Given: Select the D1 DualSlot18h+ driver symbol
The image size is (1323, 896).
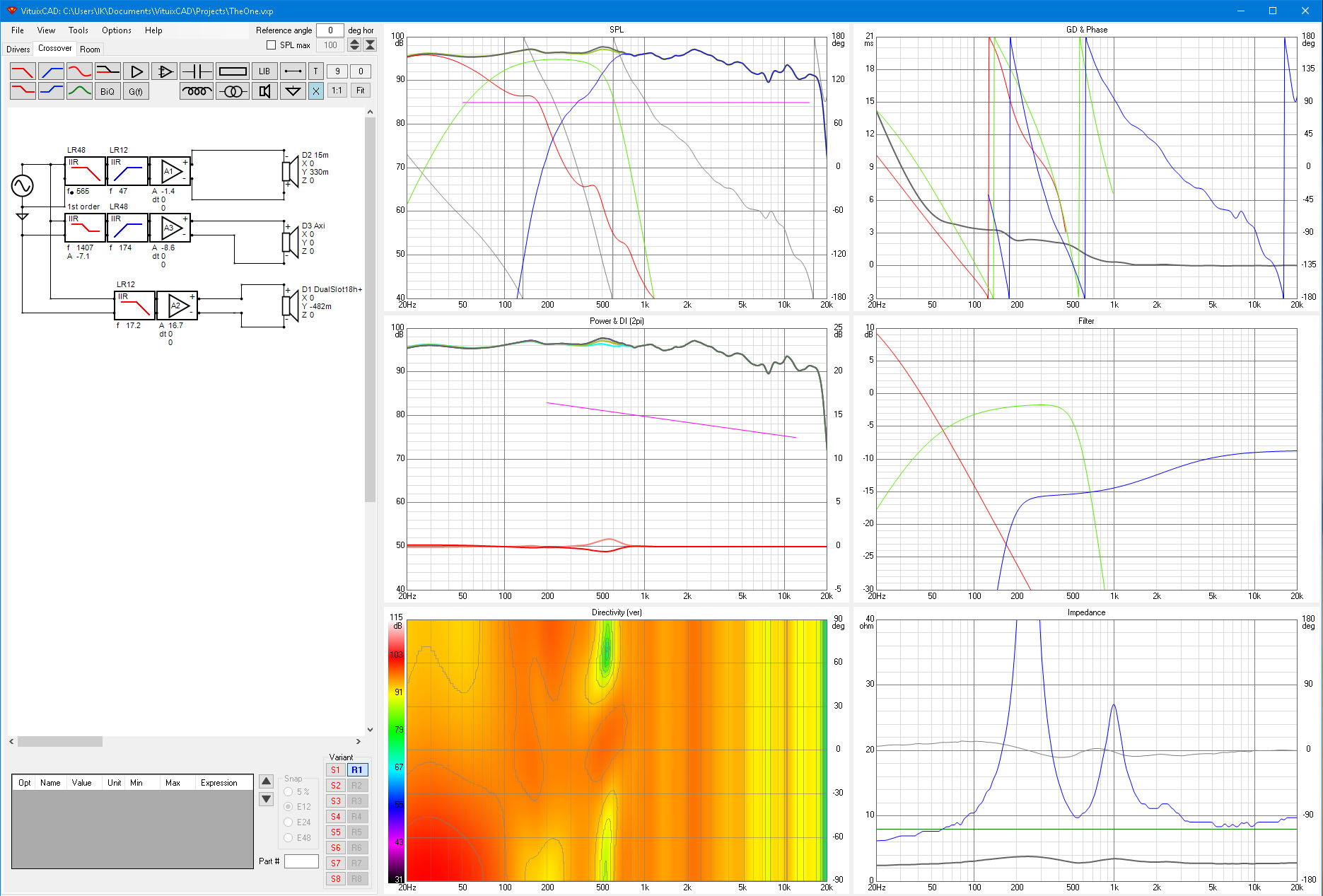Looking at the screenshot, I should [x=291, y=305].
